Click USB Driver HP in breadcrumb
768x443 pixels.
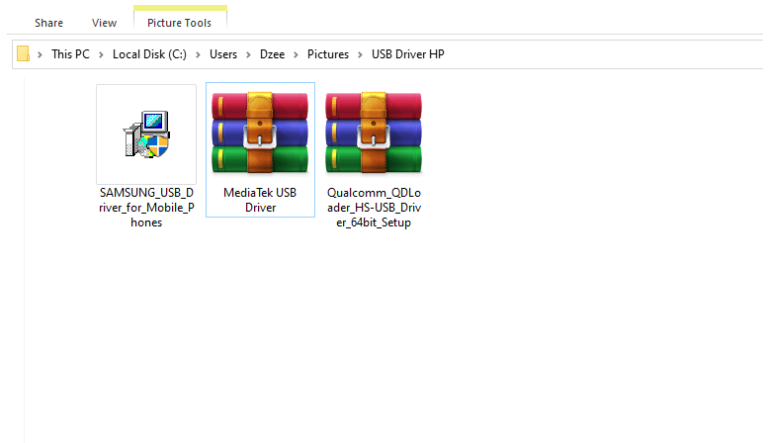click(408, 54)
